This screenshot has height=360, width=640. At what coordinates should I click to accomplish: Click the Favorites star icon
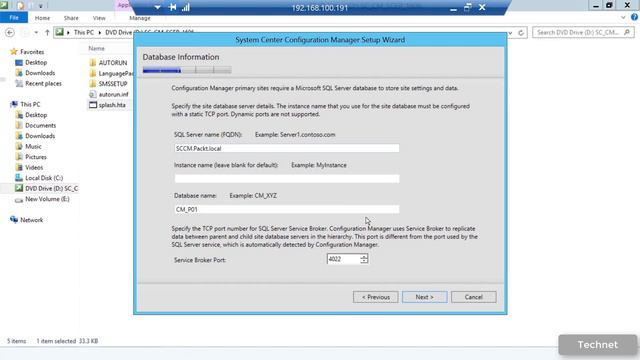click(x=14, y=51)
